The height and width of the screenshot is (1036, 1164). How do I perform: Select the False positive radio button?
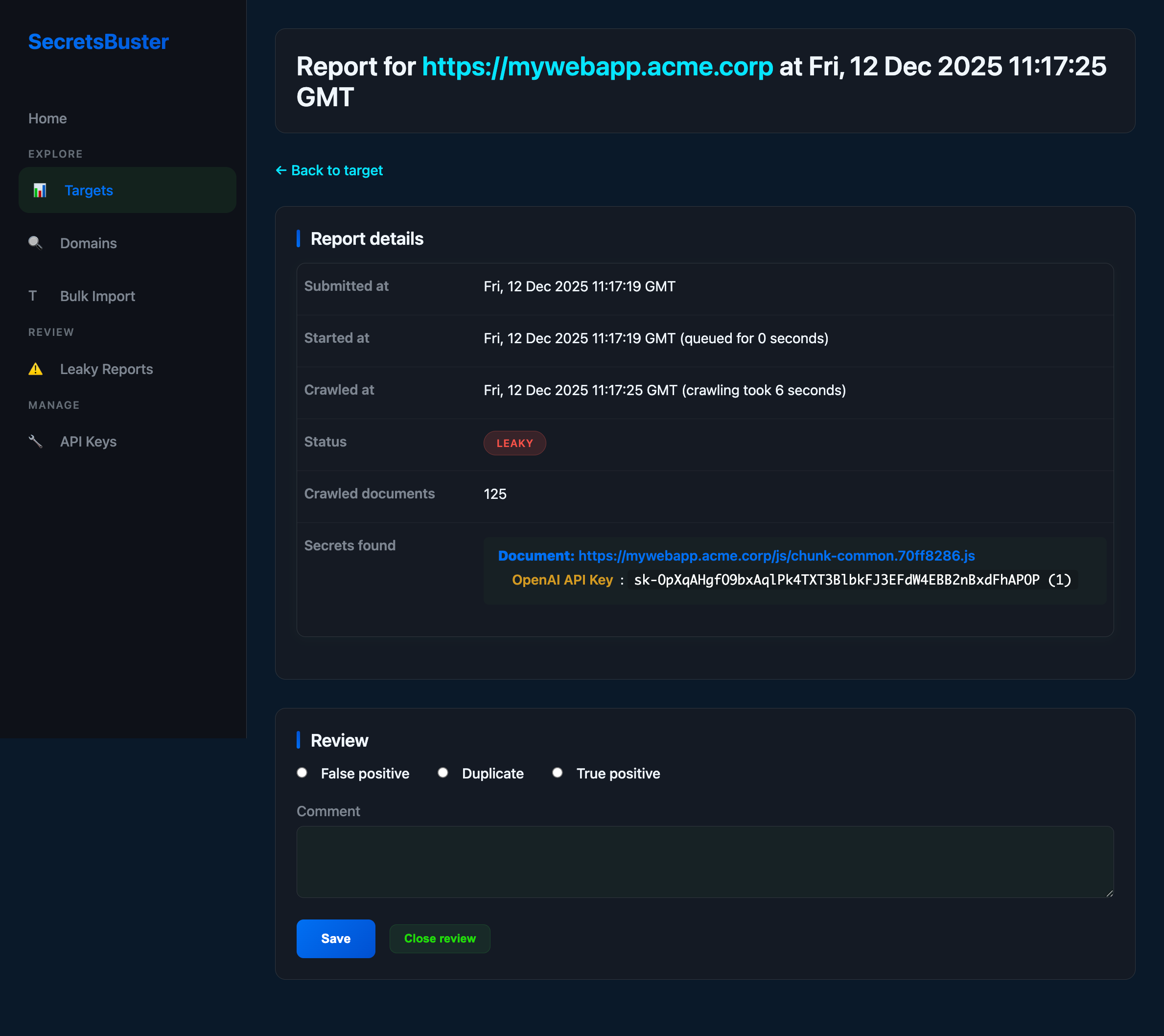coord(303,773)
